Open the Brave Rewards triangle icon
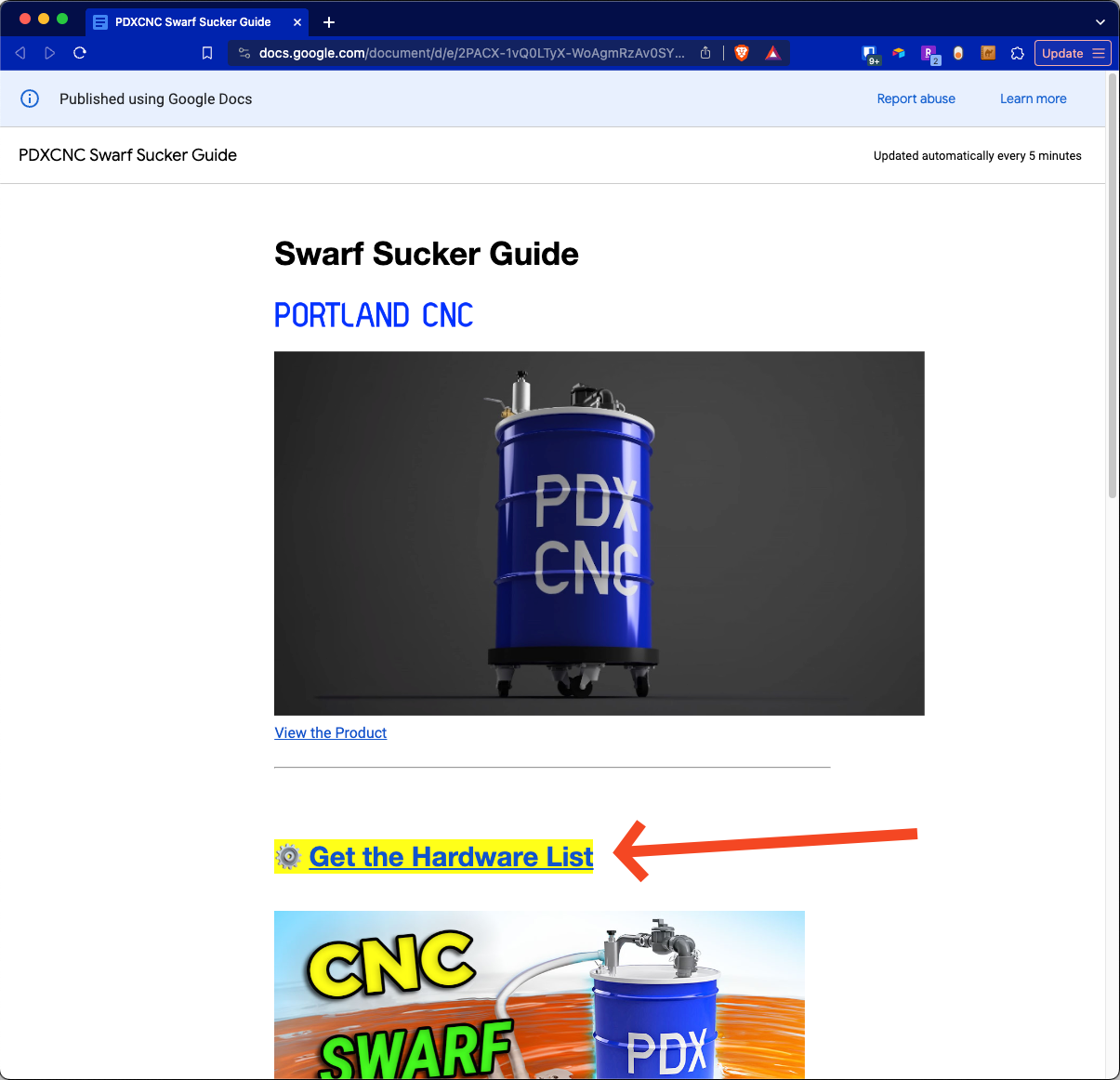 772,53
